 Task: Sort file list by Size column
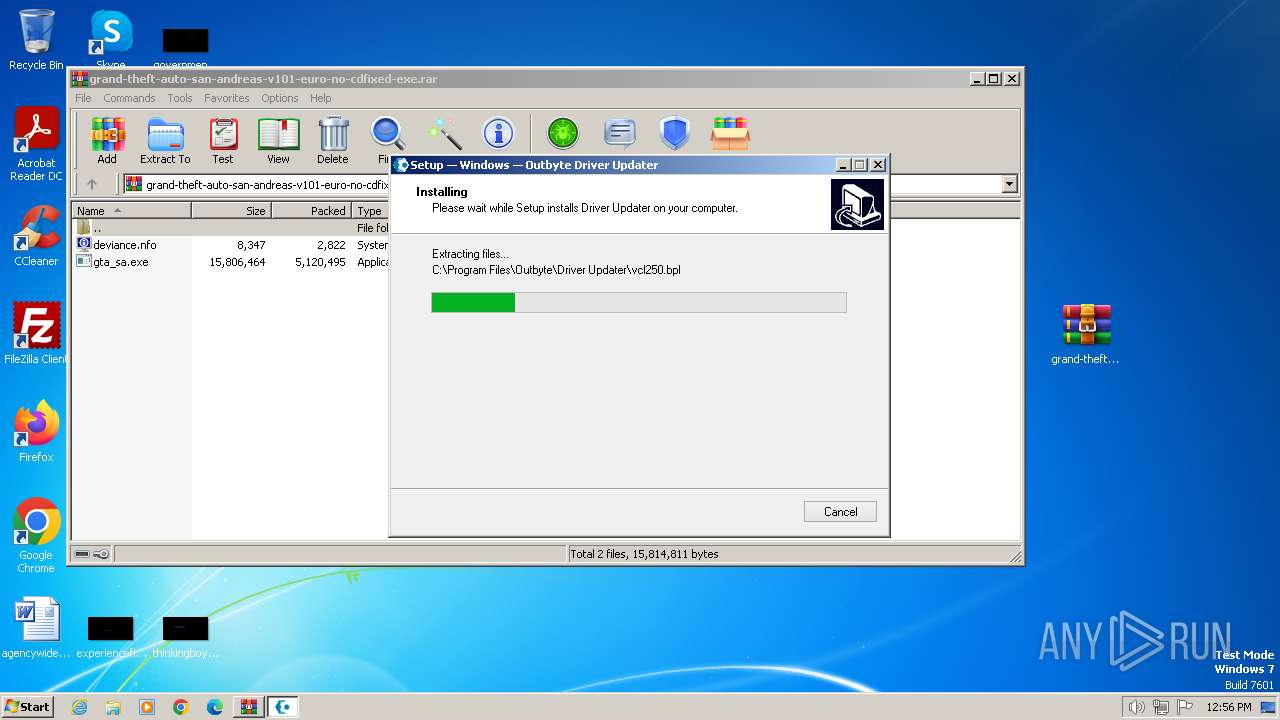click(231, 211)
